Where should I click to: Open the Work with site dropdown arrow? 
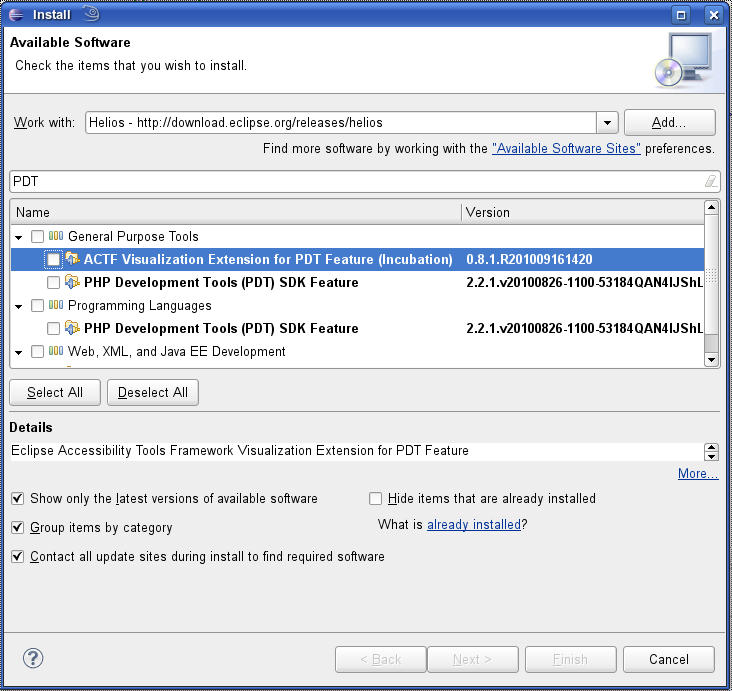(x=607, y=123)
